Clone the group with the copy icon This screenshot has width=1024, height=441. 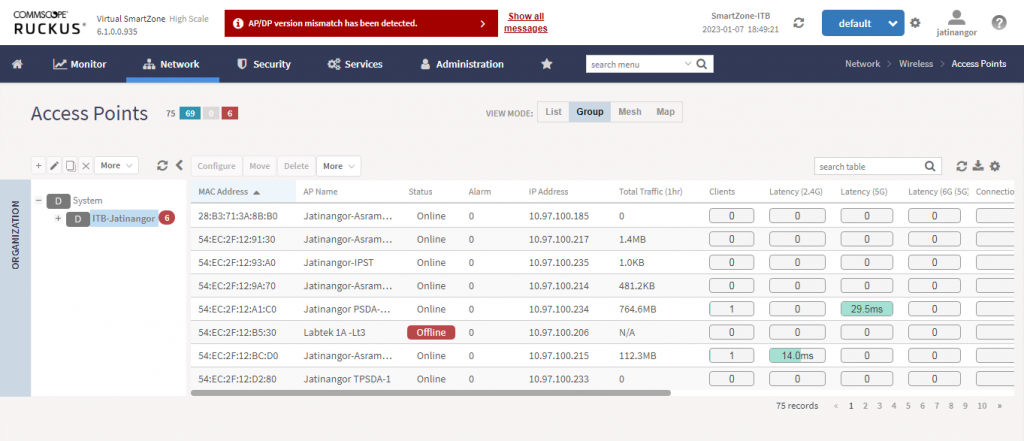pos(70,165)
